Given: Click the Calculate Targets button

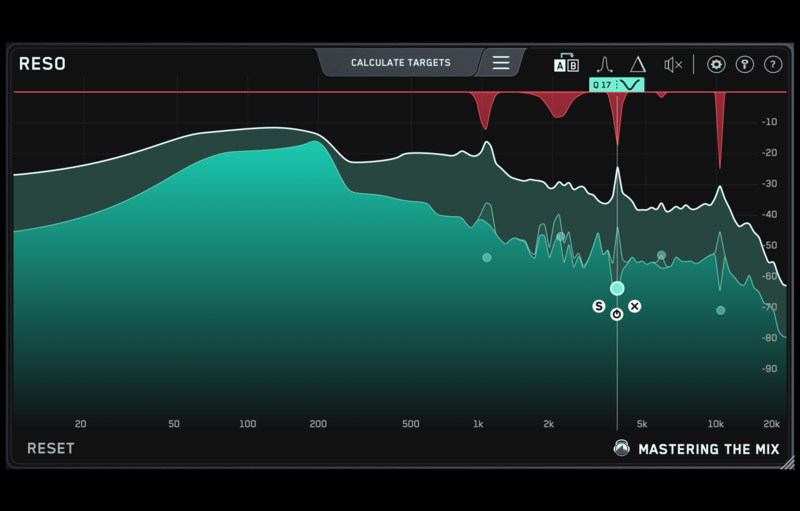Looking at the screenshot, I should [x=400, y=63].
